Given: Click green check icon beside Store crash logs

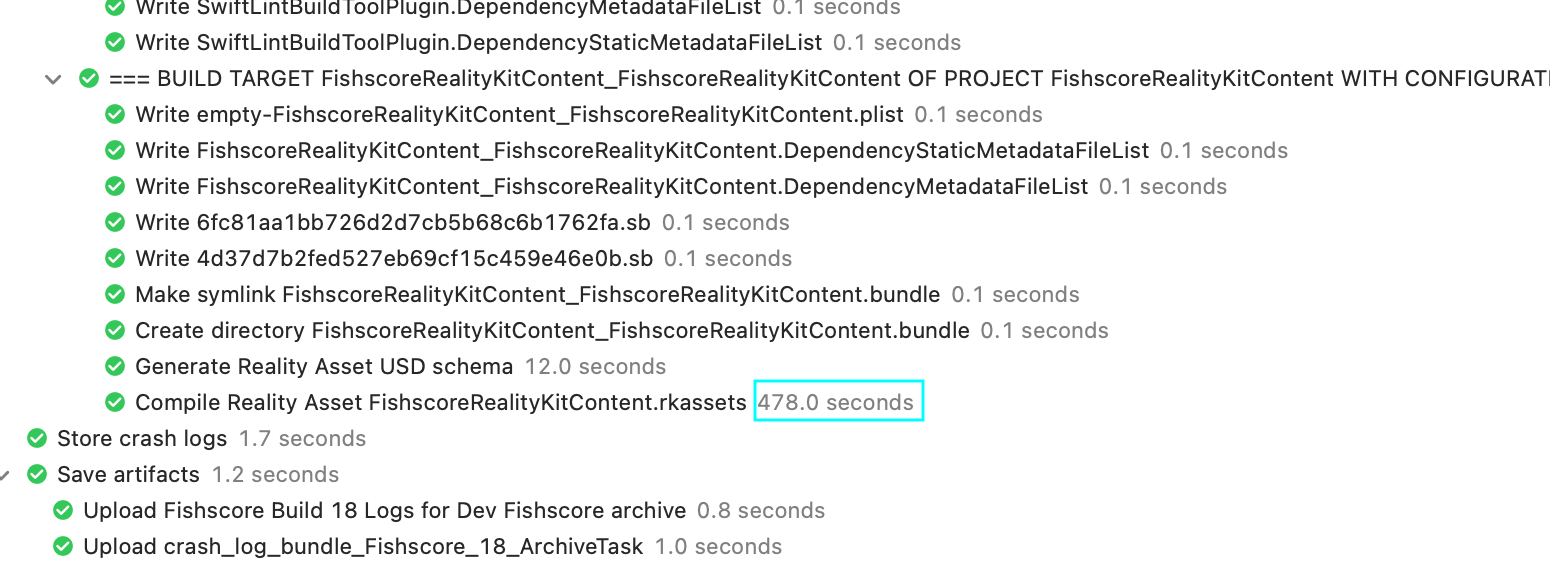Looking at the screenshot, I should (37, 438).
